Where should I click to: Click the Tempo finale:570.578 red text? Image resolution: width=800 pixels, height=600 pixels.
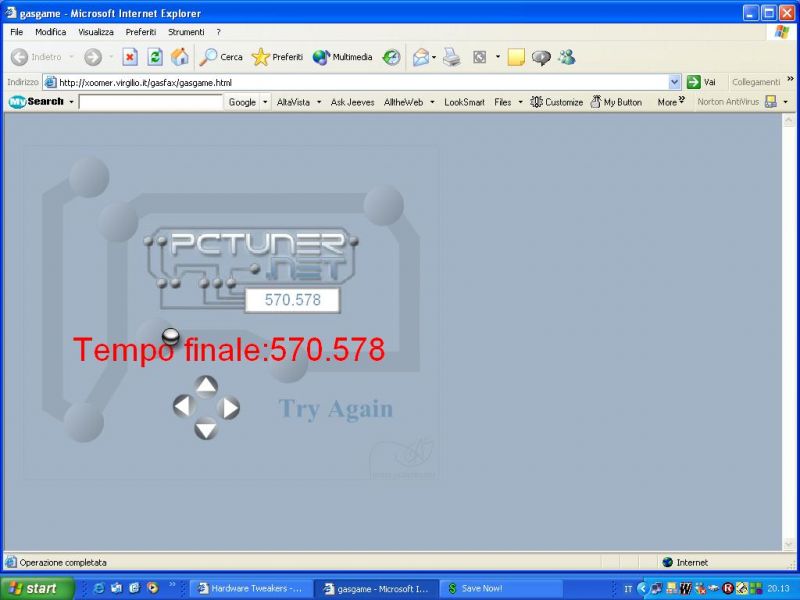pyautogui.click(x=229, y=350)
